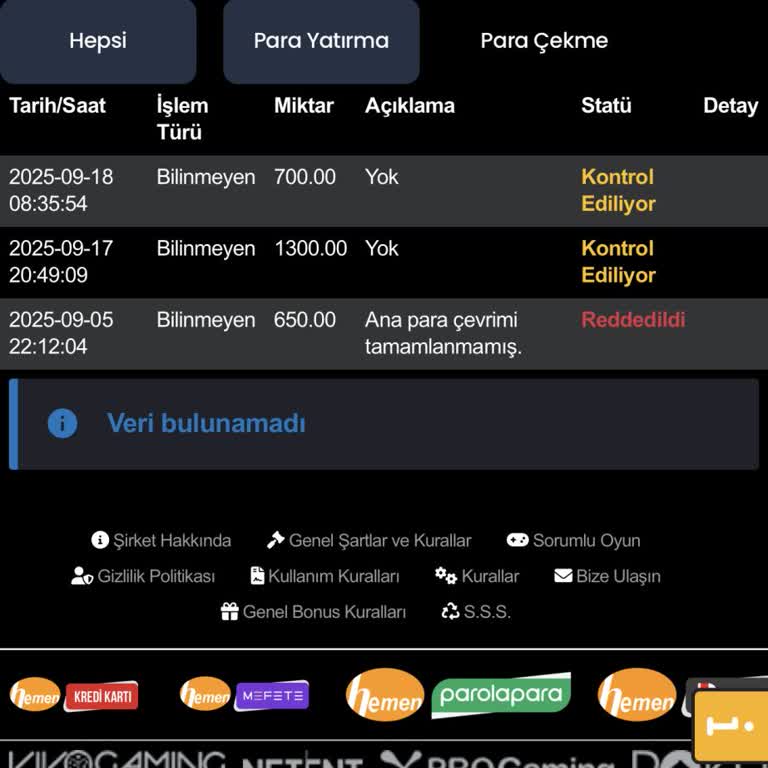Click the yellow floating widget button
768x768 pixels.
coord(731,726)
